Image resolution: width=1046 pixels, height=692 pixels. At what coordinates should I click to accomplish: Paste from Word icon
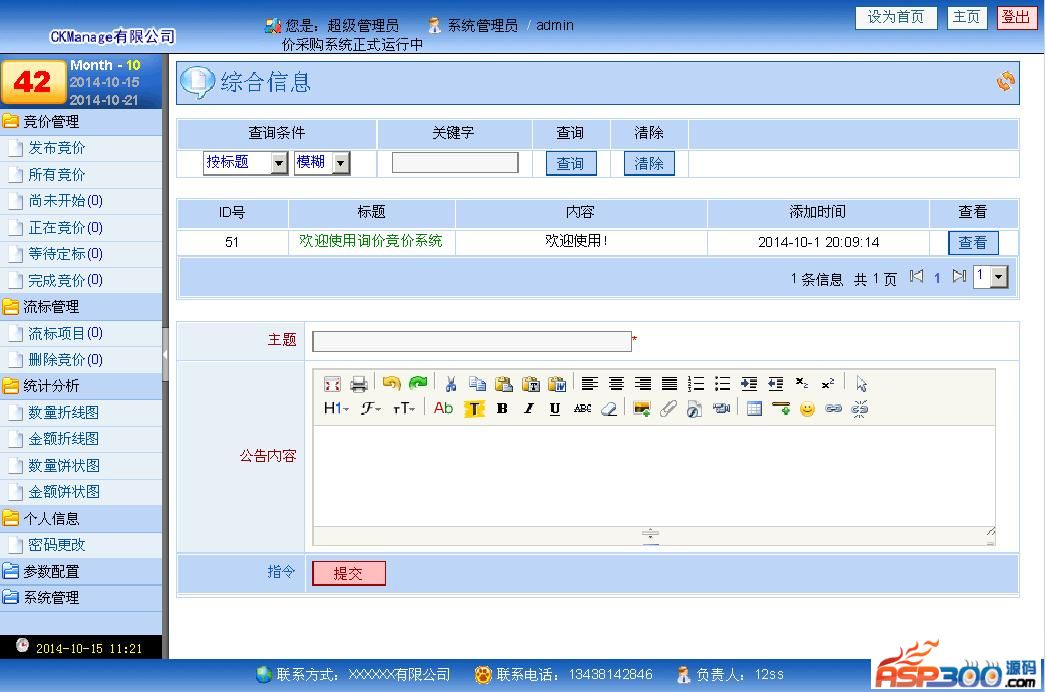(x=557, y=384)
